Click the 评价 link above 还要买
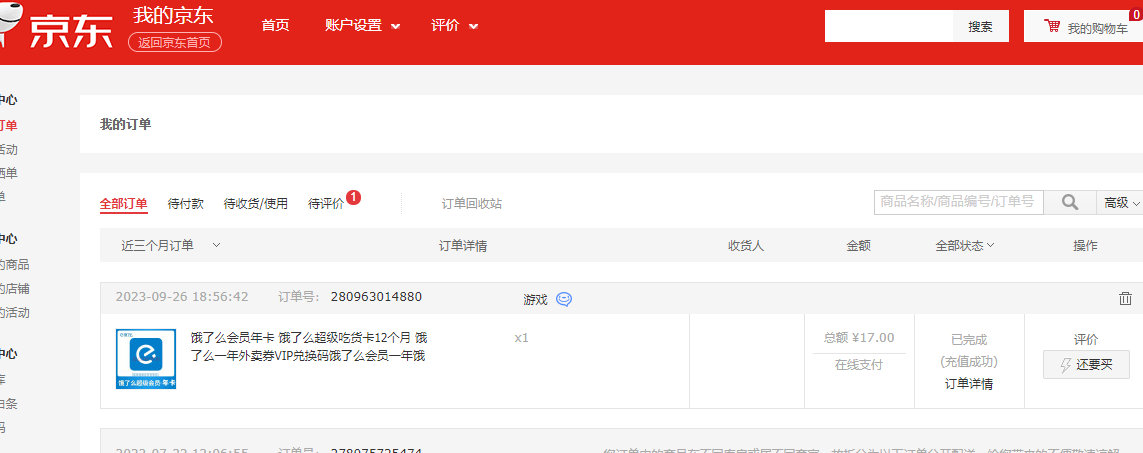This screenshot has width=1143, height=453. coord(1086,340)
